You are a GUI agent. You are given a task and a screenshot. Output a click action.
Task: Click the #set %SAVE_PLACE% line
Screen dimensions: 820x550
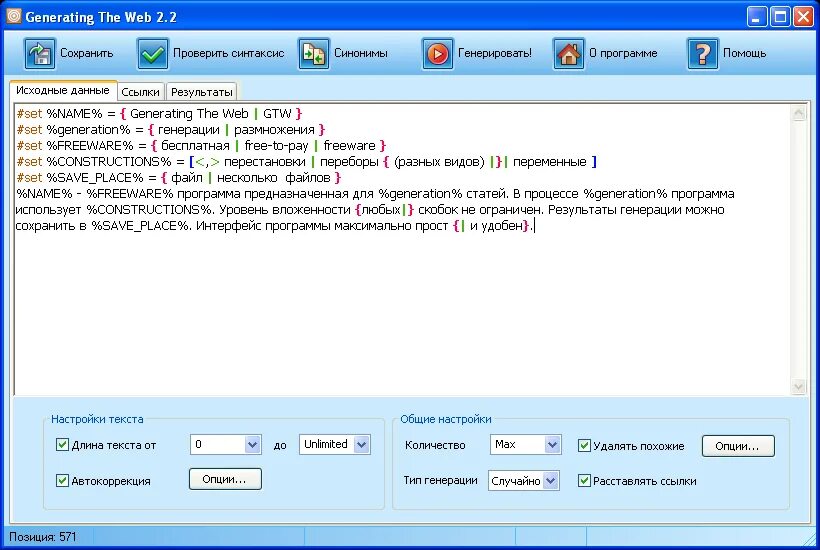178,178
